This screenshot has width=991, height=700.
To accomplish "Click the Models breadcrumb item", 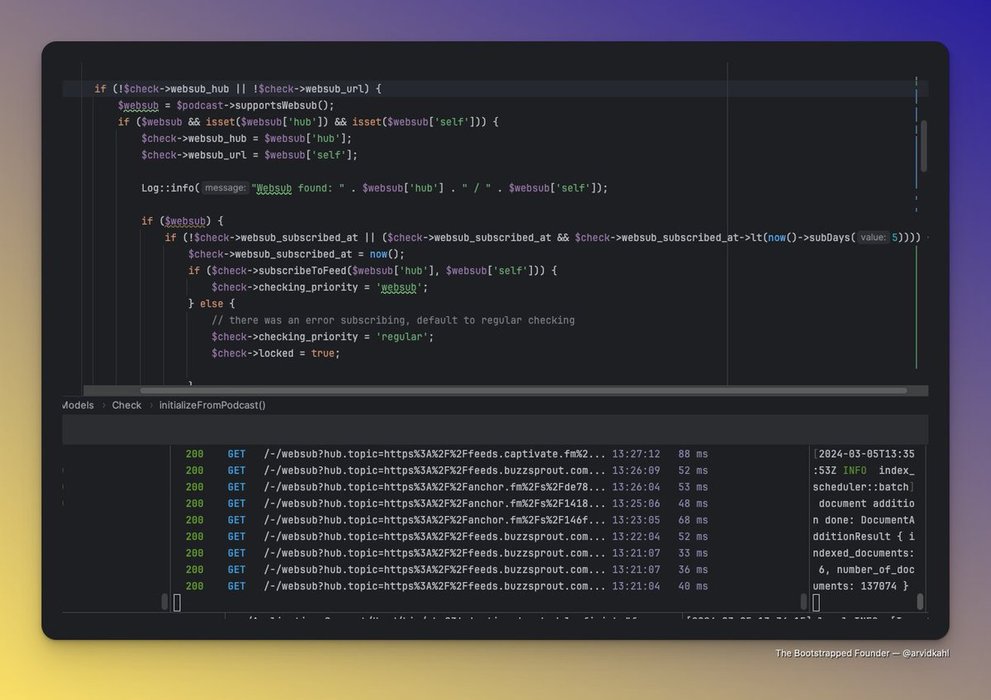I will (78, 405).
